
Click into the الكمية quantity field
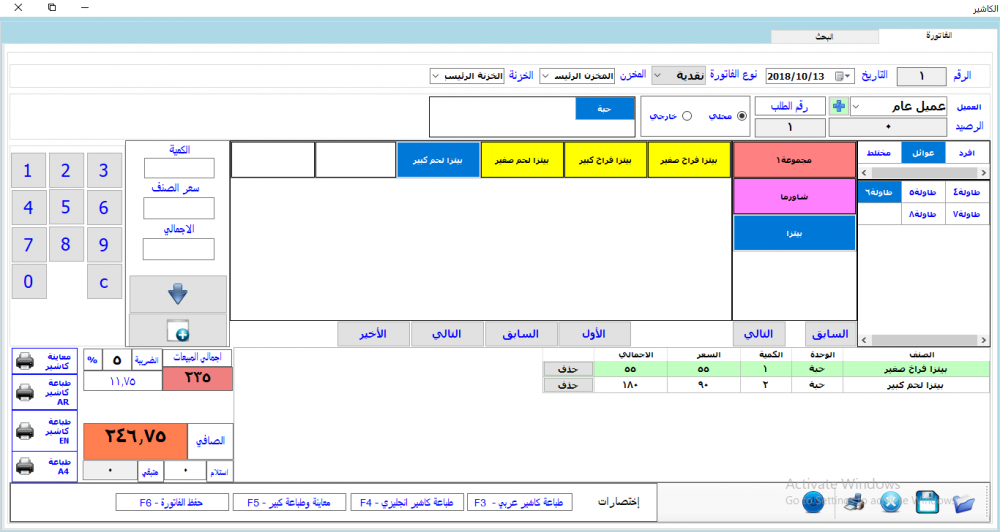point(179,168)
